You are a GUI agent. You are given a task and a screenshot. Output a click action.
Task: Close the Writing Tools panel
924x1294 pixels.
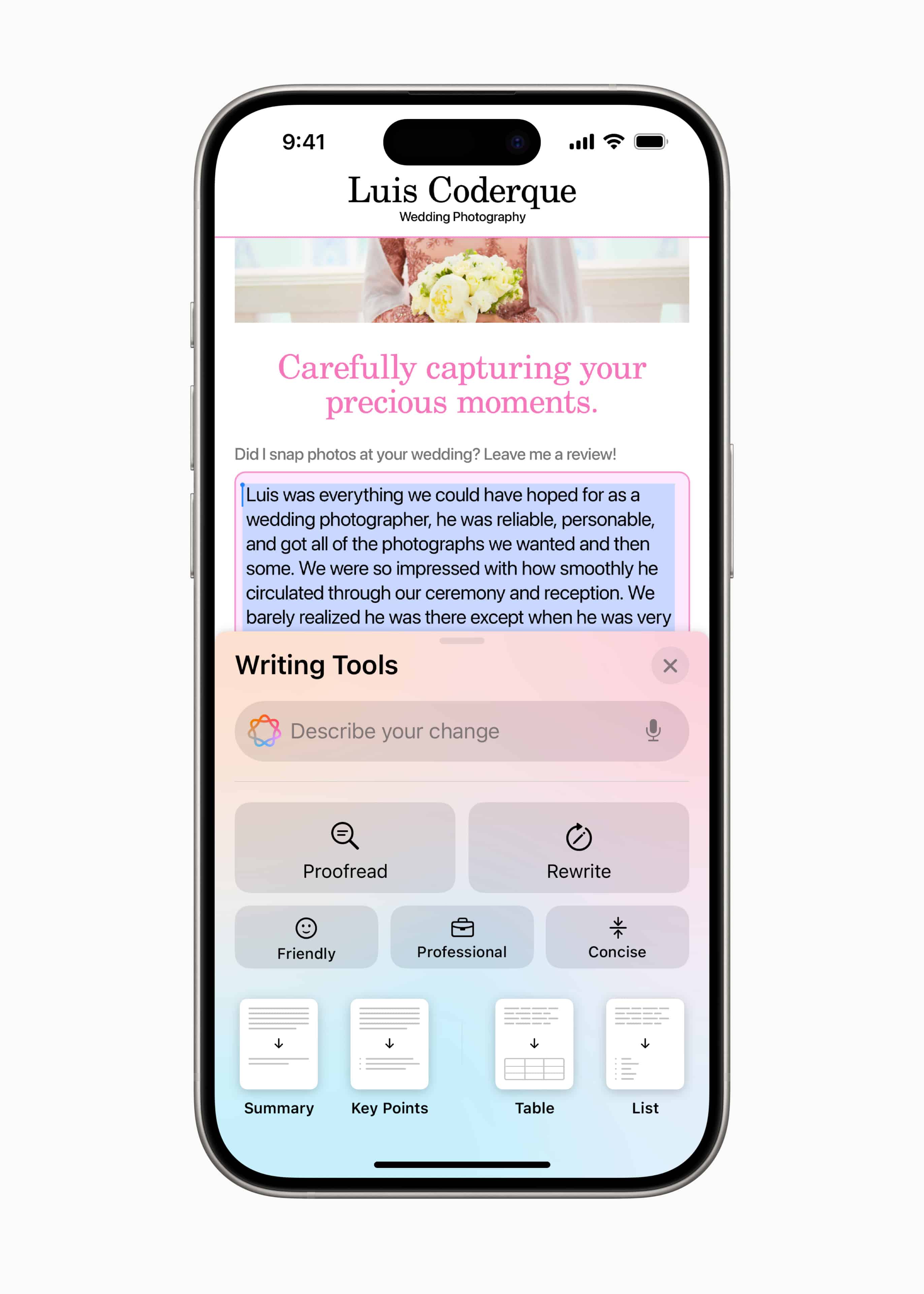pyautogui.click(x=670, y=665)
